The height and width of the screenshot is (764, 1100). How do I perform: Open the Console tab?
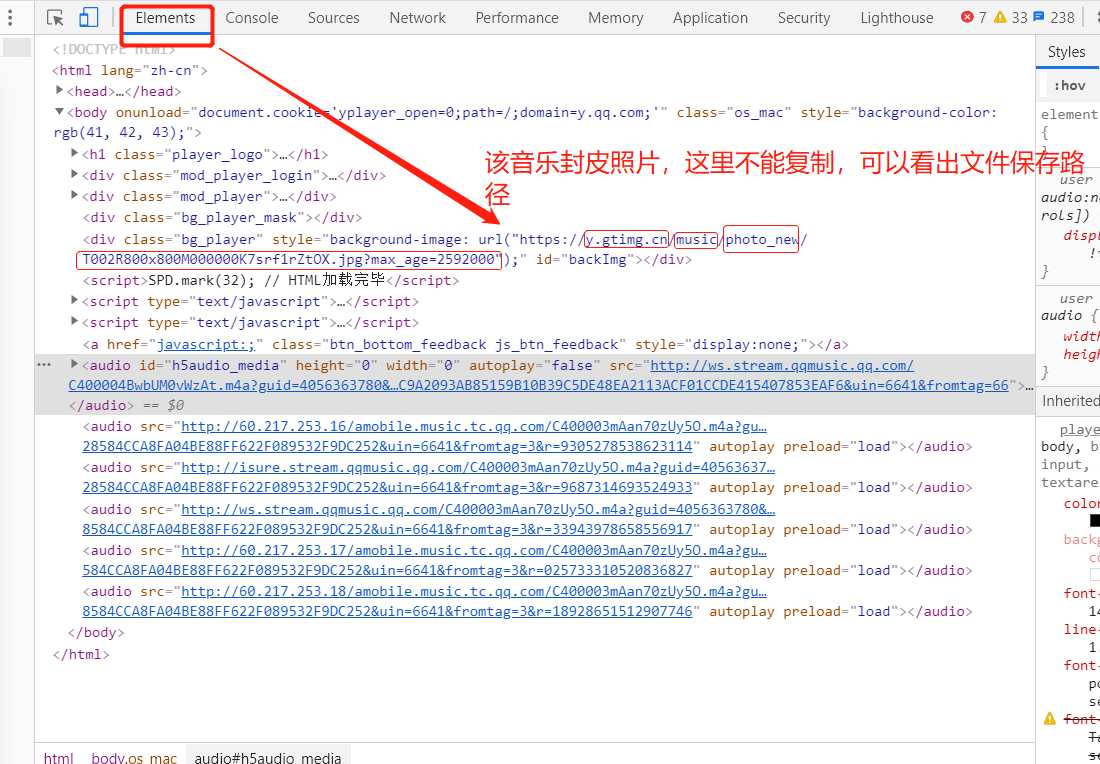tap(252, 18)
